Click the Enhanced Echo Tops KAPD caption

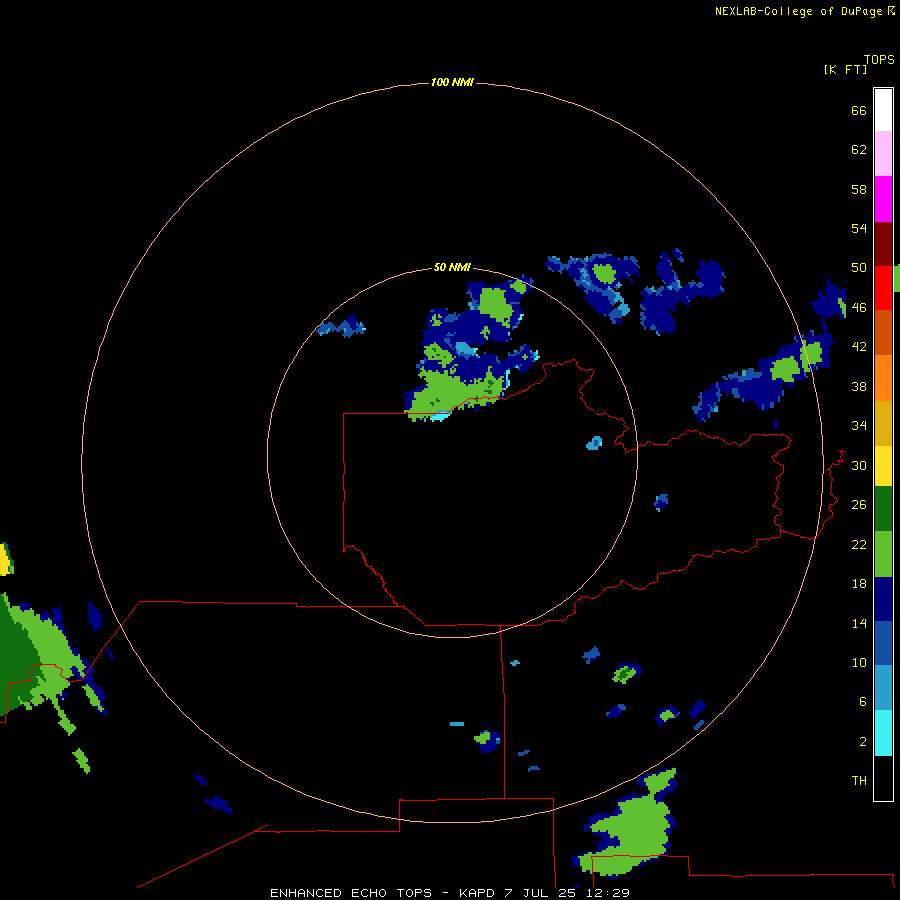450,893
